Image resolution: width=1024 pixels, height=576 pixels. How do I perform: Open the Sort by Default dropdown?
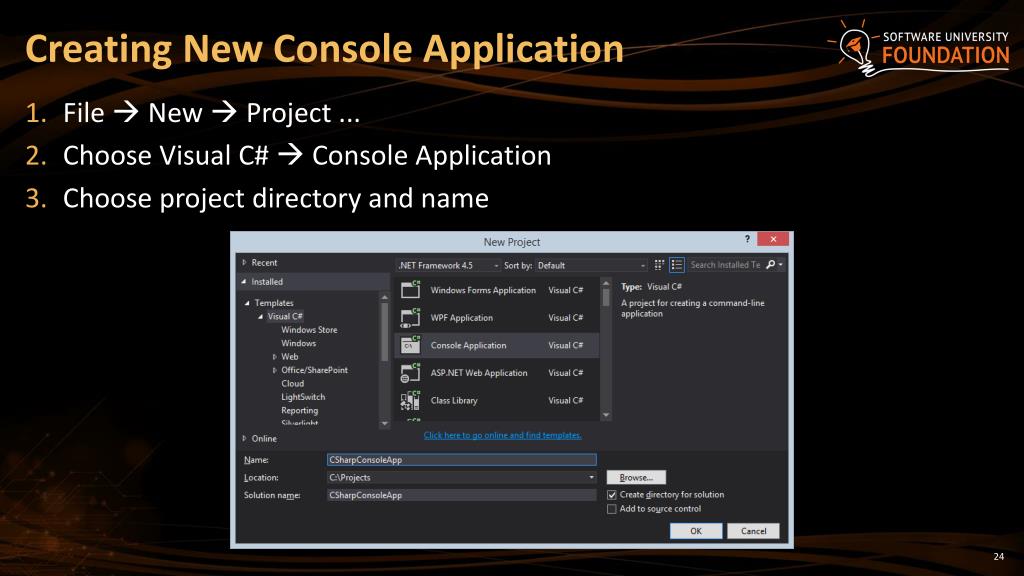(x=592, y=265)
